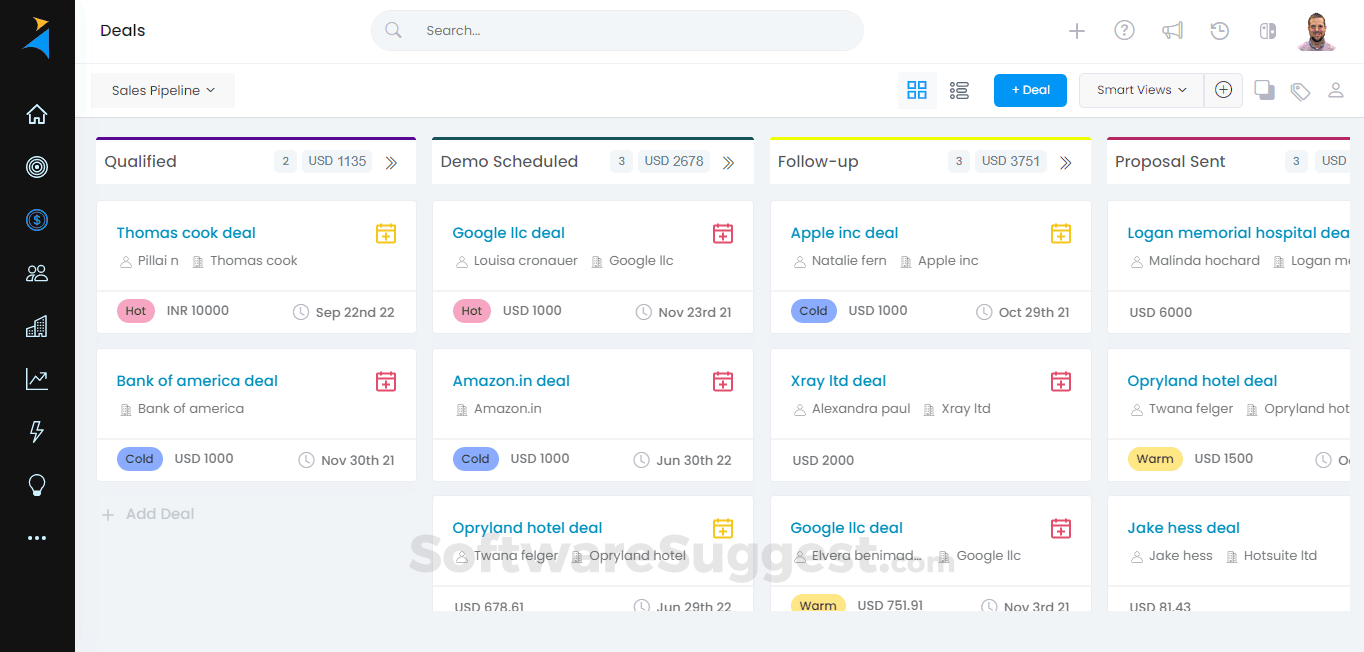This screenshot has height=652, width=1364.
Task: Click the overlapping squares icon in toolbar
Action: coord(1264,90)
